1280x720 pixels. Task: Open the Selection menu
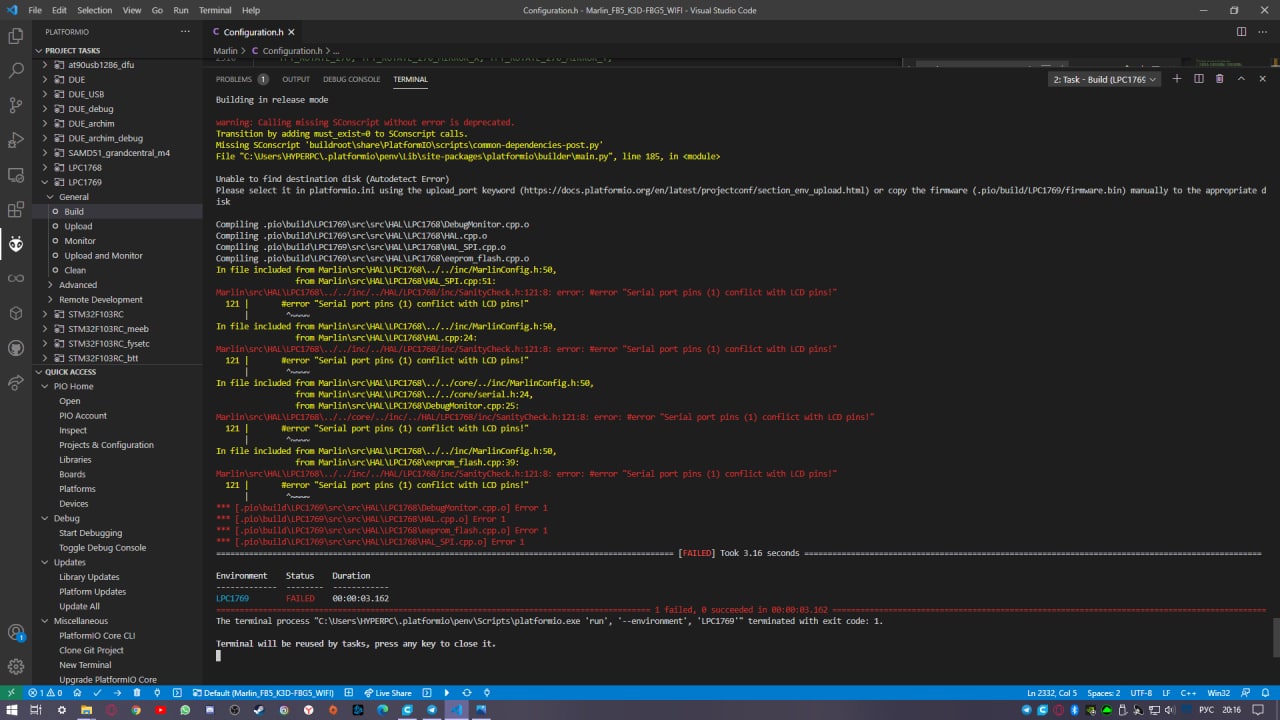coord(95,10)
